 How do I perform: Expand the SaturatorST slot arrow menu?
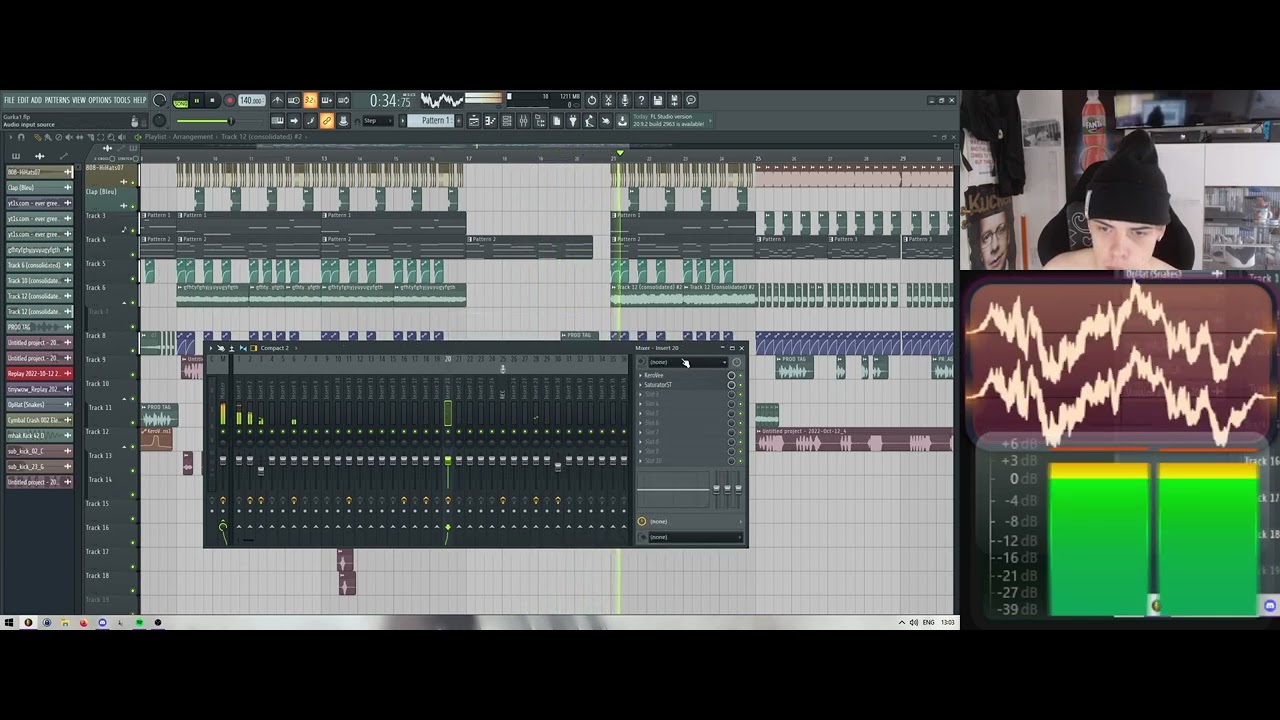click(640, 385)
